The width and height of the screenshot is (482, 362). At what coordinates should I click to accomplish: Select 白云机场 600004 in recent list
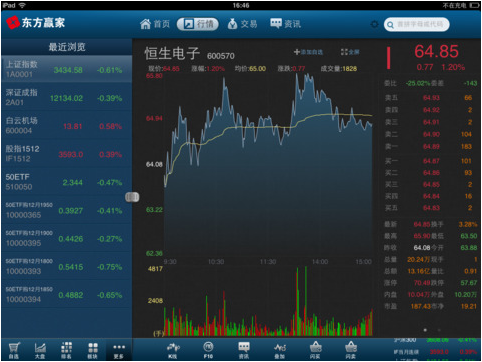coord(67,125)
